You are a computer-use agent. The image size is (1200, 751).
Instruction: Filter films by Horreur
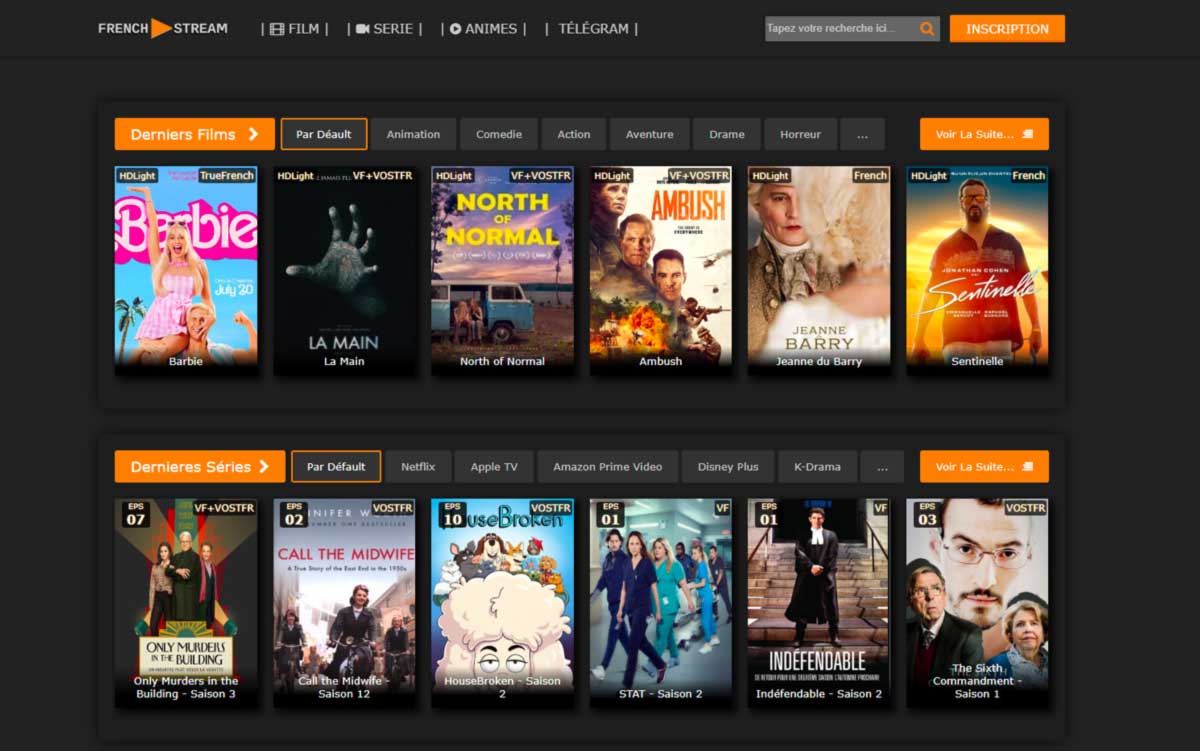click(x=800, y=134)
